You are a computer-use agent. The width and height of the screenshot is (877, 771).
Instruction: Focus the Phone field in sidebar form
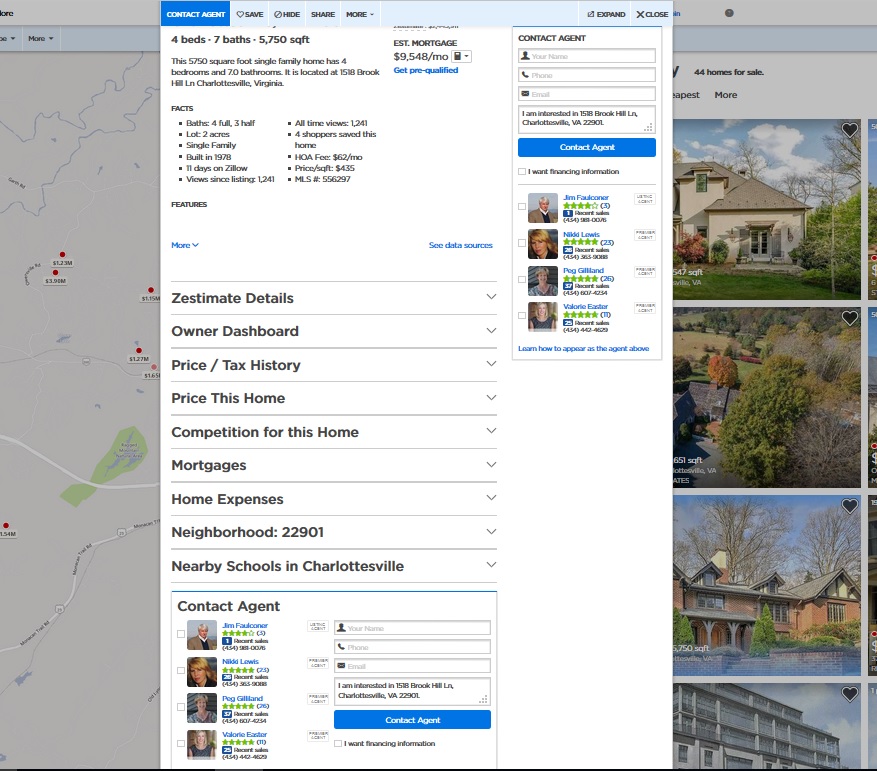(x=587, y=75)
